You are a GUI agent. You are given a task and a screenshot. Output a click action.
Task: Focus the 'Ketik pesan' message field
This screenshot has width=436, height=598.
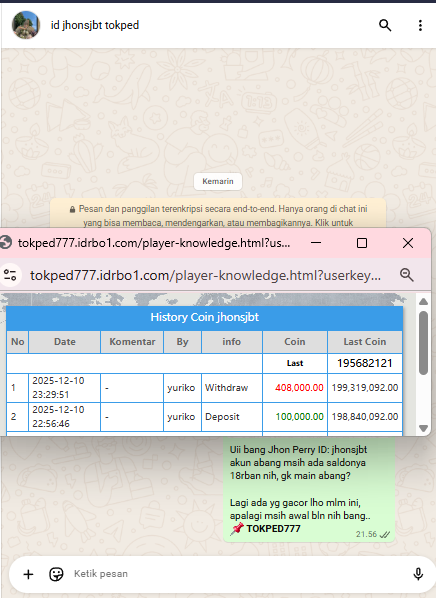(237, 574)
